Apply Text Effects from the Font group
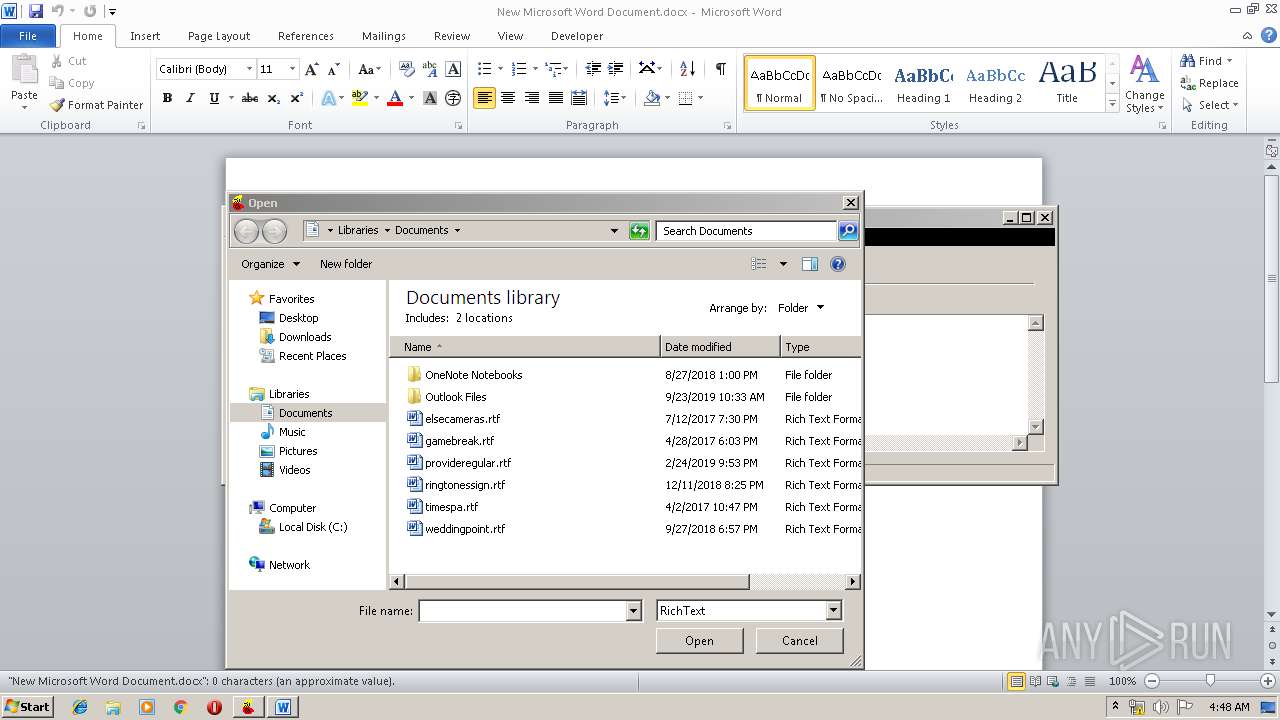1280x720 pixels. (x=329, y=98)
